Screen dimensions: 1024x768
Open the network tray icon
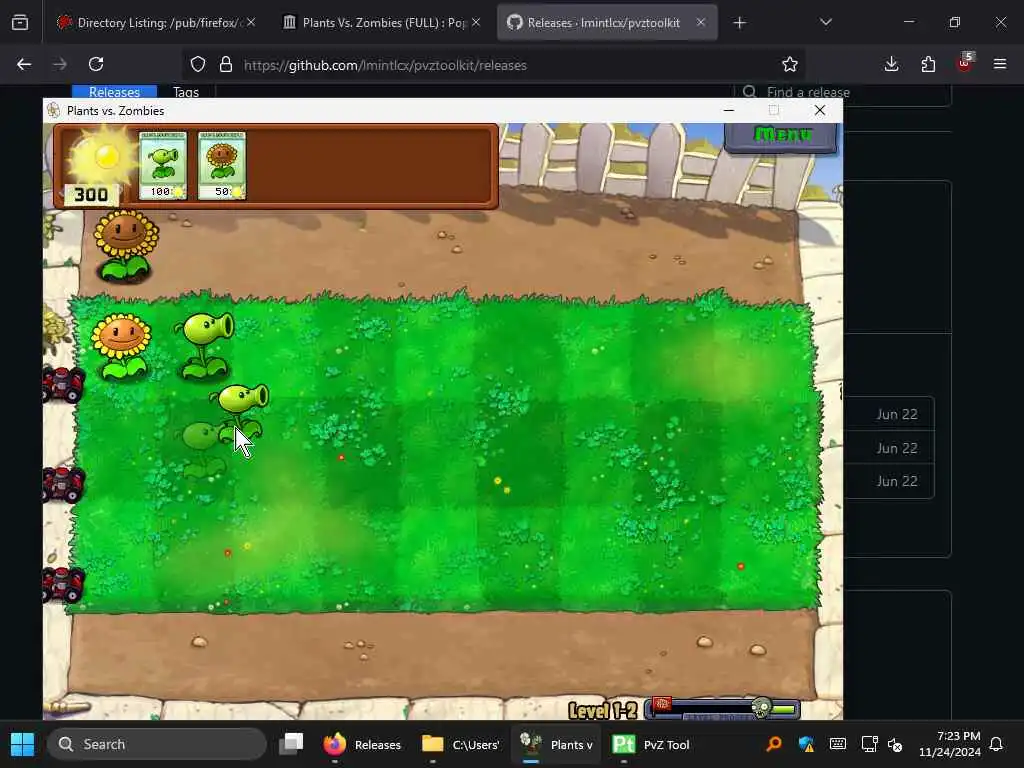tap(869, 744)
